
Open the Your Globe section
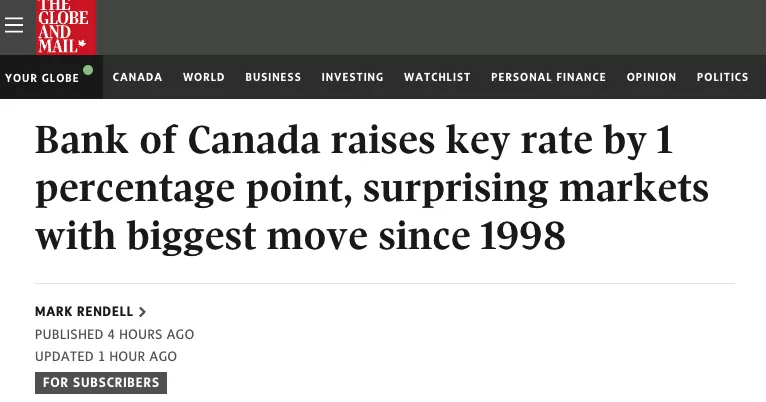42,78
